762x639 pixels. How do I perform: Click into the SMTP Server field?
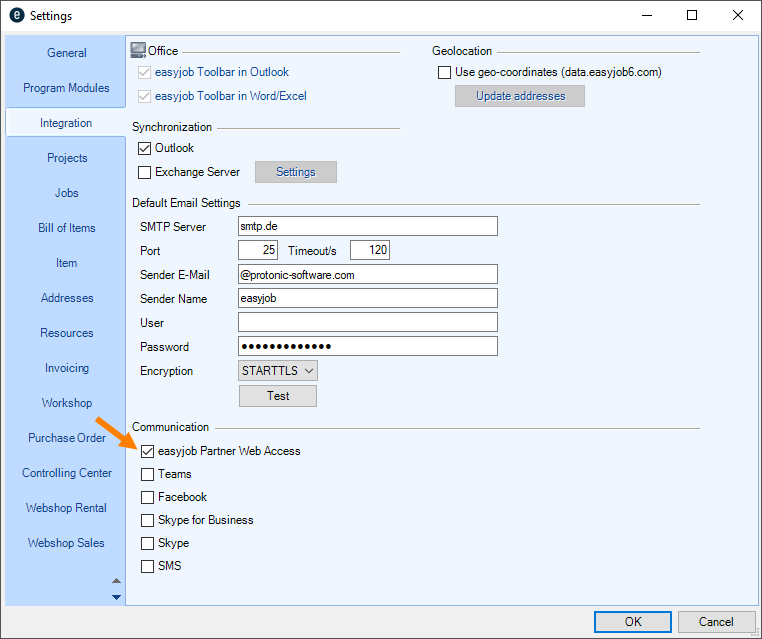coord(367,226)
